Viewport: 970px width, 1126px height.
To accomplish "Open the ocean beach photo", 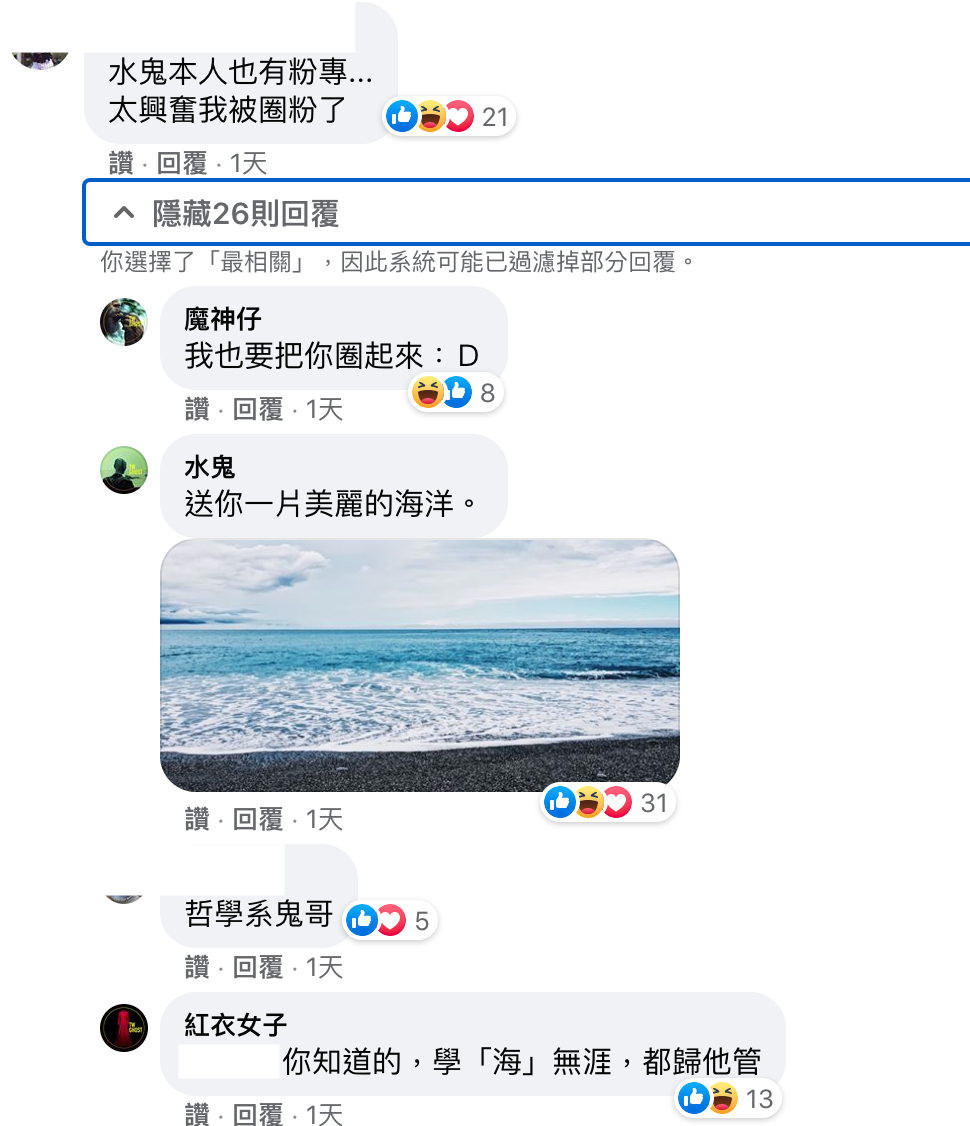I will (x=419, y=665).
